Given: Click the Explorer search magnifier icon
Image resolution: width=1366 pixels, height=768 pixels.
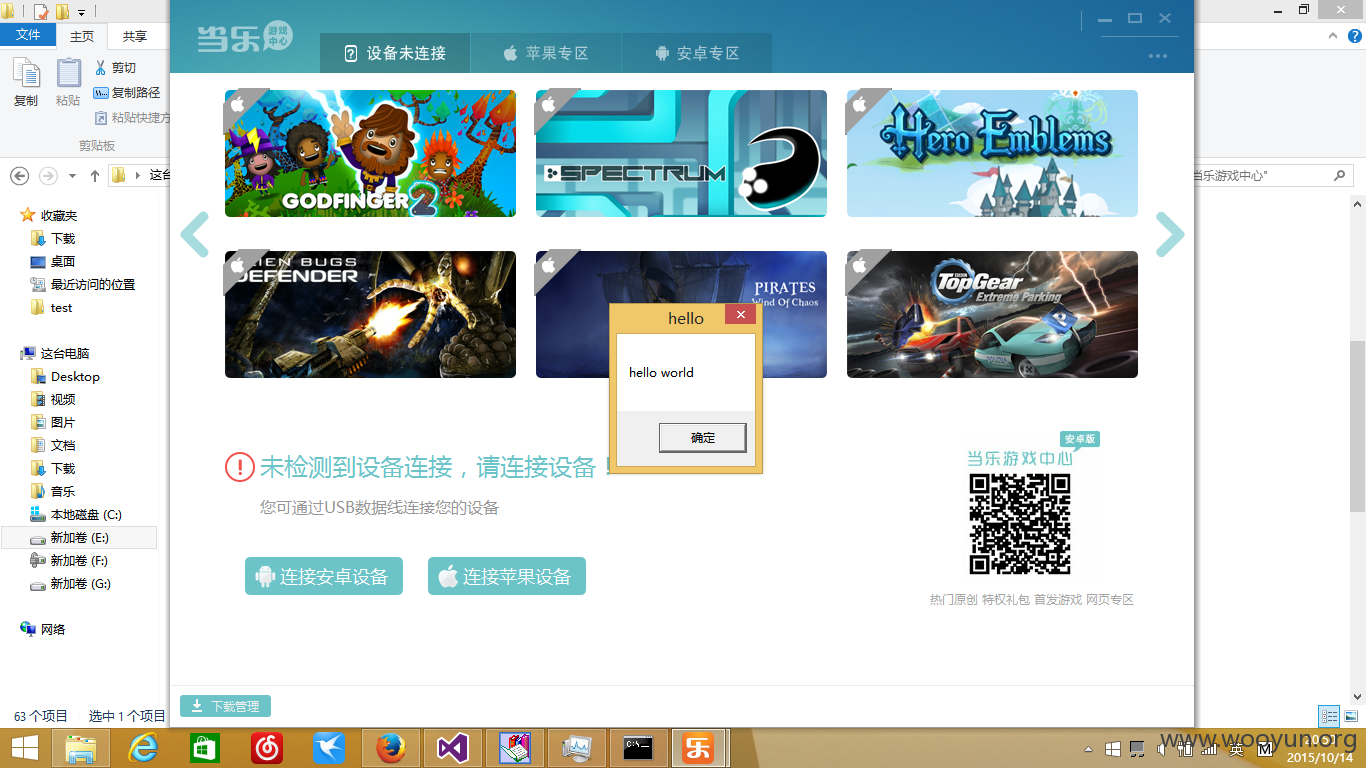Looking at the screenshot, I should [1340, 175].
